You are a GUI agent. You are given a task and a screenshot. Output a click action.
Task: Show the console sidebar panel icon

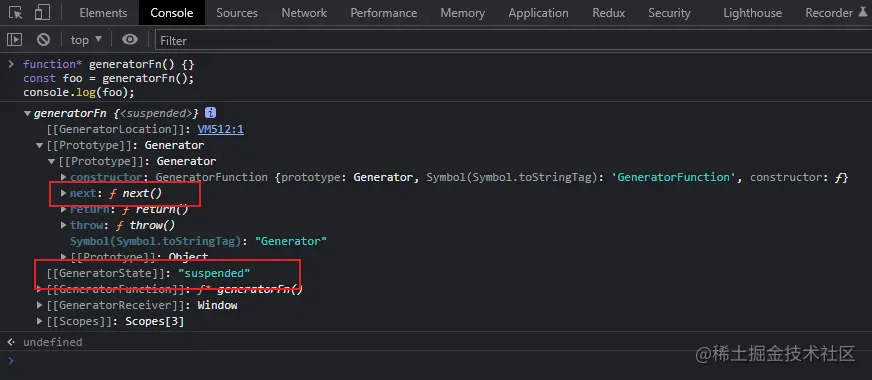pyautogui.click(x=14, y=40)
